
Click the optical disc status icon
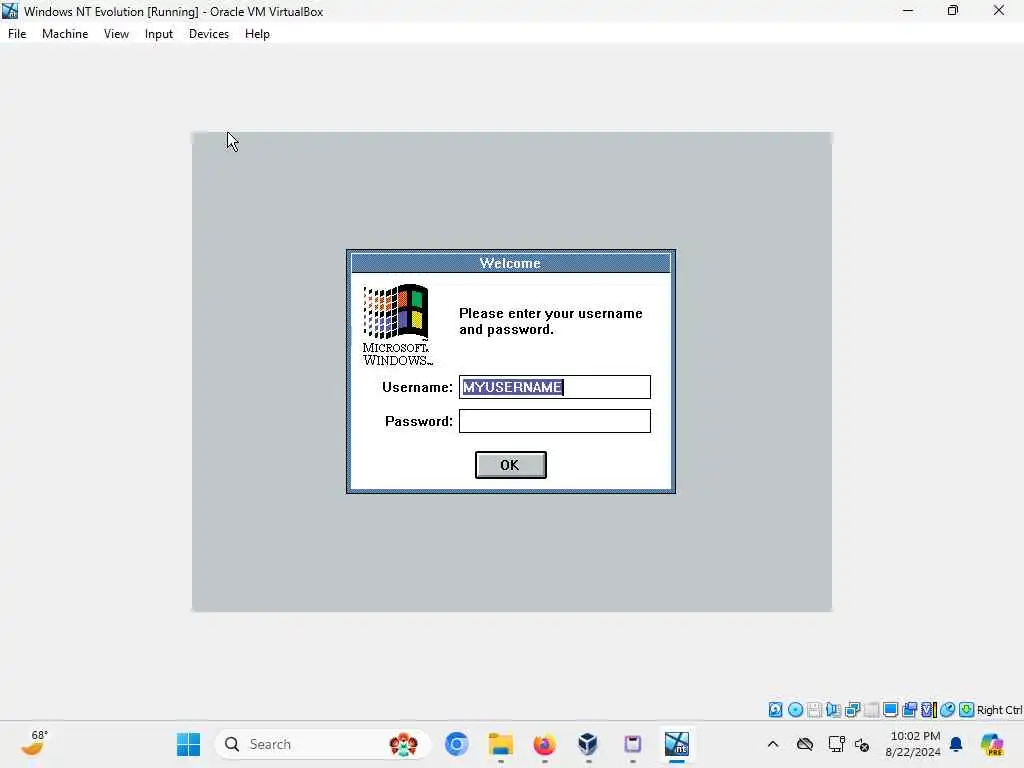795,710
